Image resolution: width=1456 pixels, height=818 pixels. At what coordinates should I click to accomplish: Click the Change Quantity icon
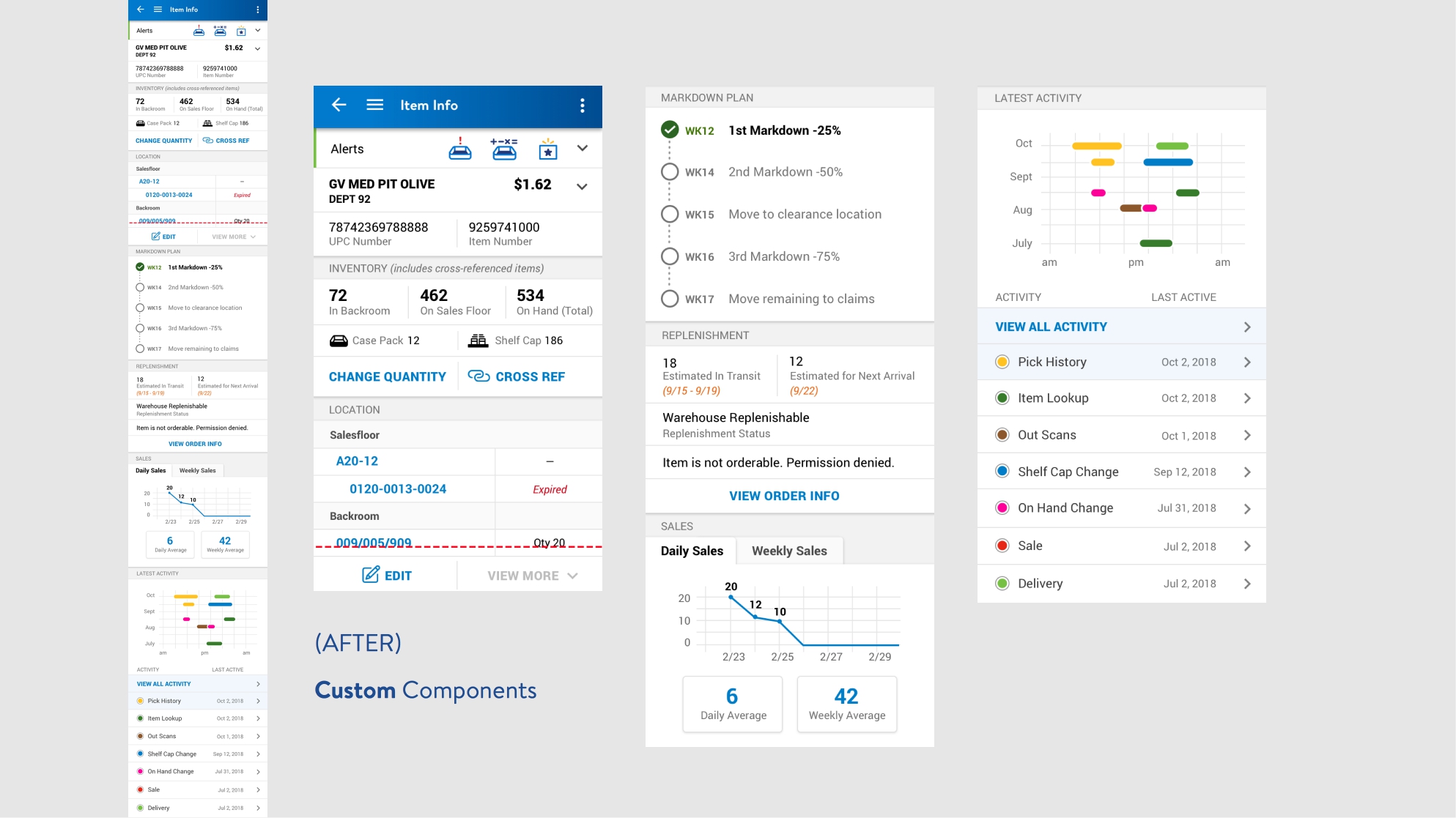point(388,376)
